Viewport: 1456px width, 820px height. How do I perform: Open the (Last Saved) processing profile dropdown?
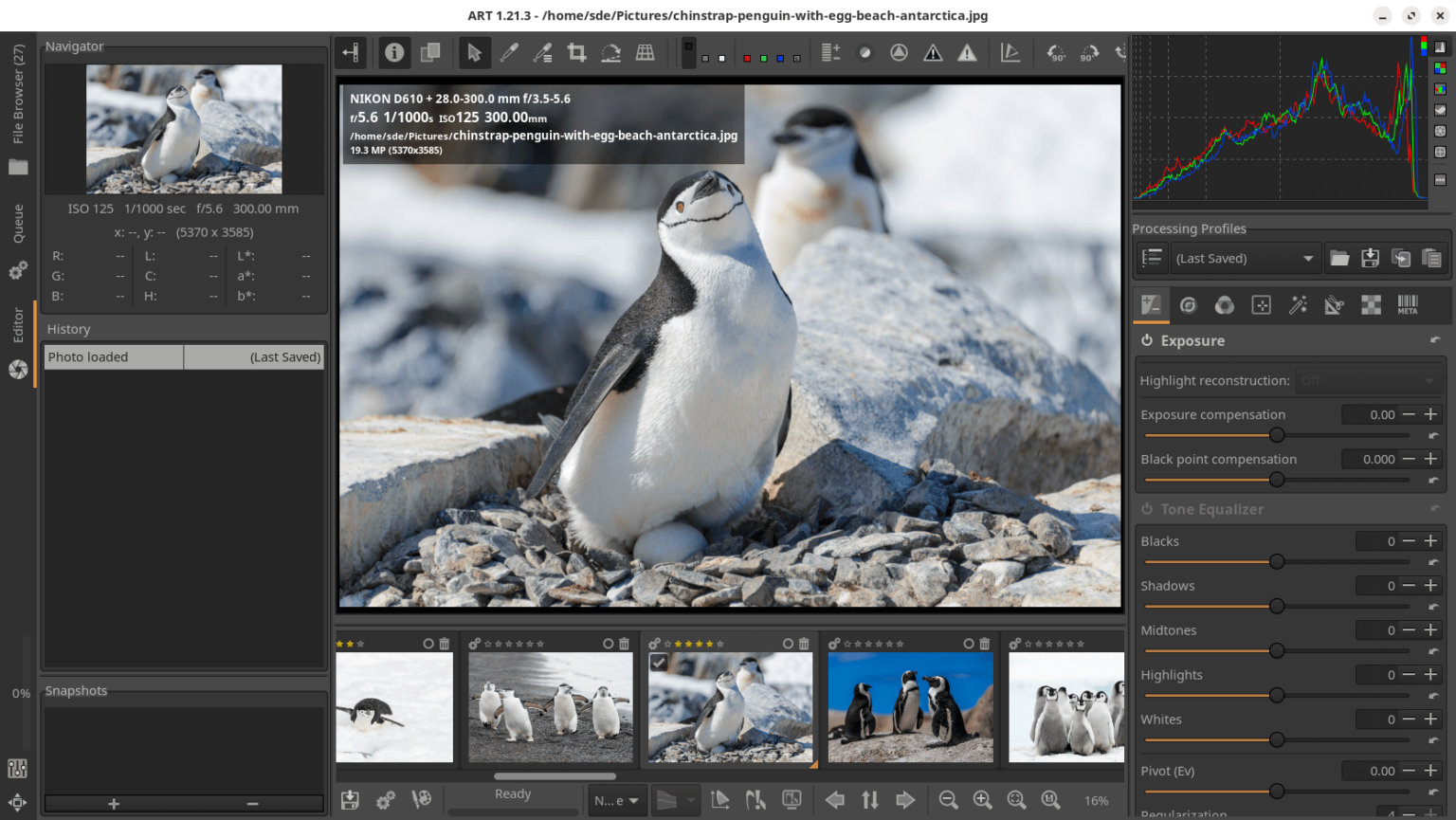[1244, 258]
